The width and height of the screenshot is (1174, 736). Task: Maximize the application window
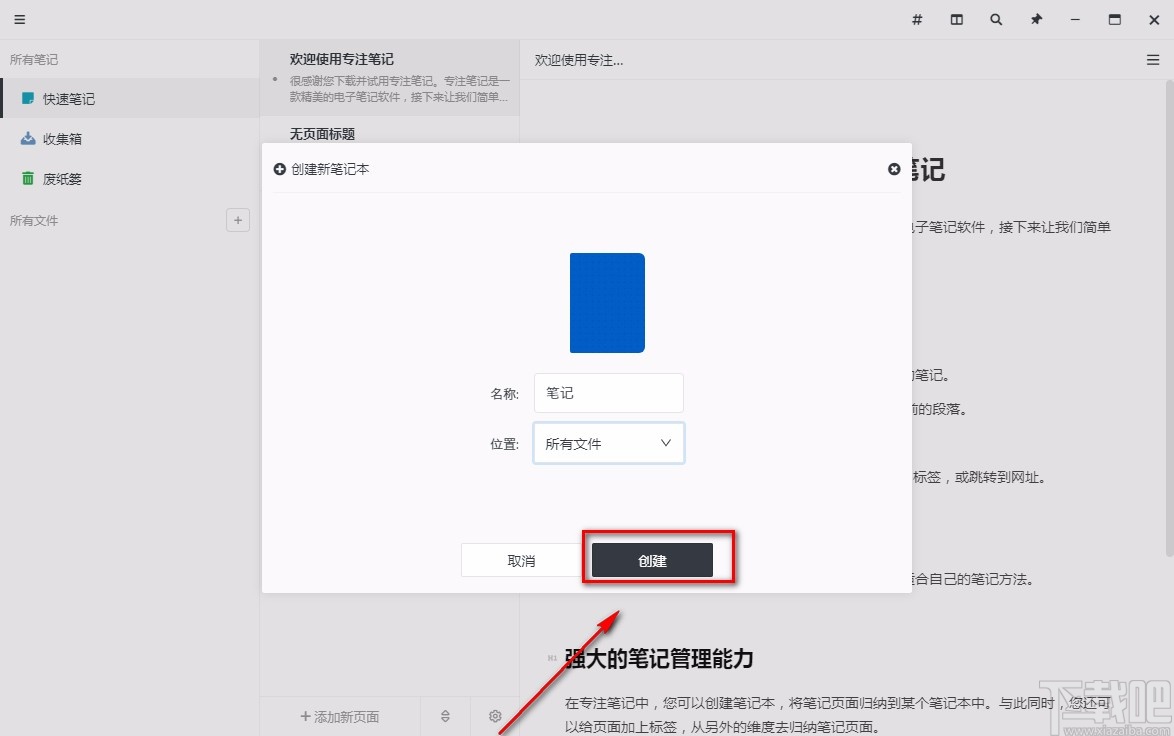point(1114,19)
